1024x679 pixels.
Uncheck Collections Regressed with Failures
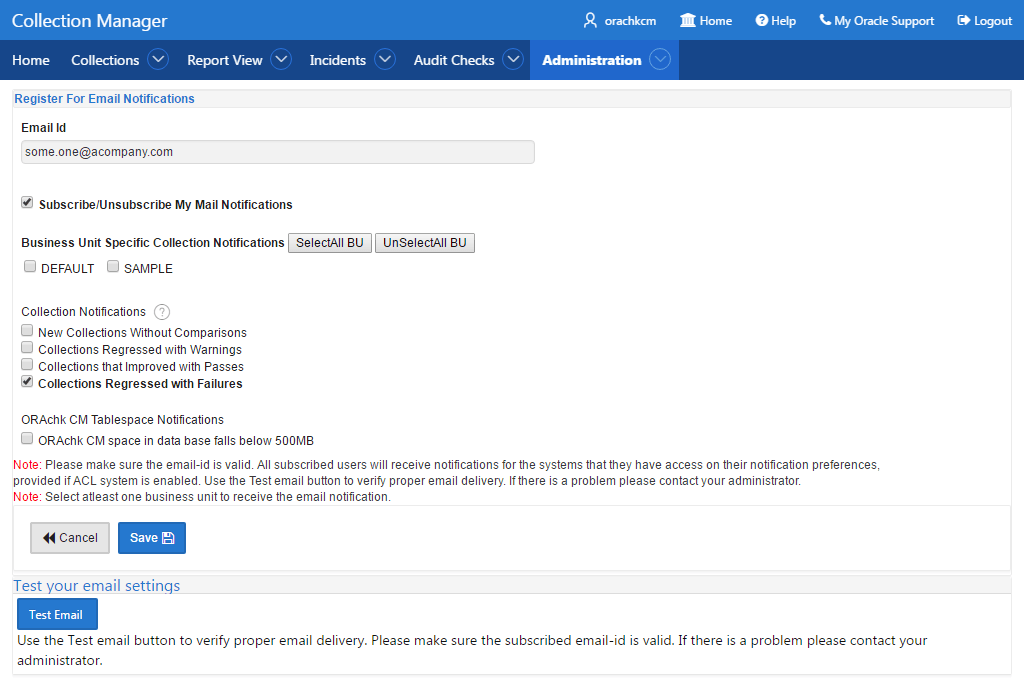tap(27, 381)
